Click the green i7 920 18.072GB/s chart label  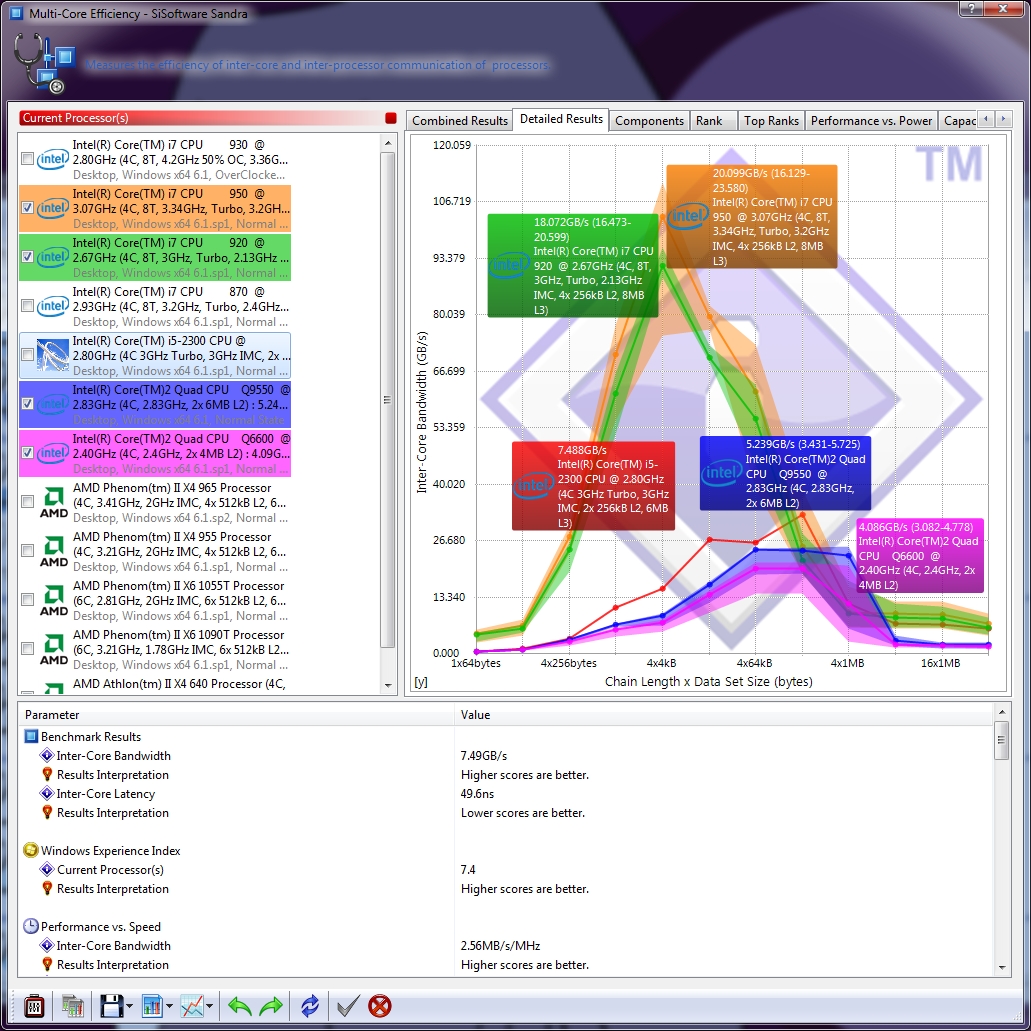pos(573,266)
